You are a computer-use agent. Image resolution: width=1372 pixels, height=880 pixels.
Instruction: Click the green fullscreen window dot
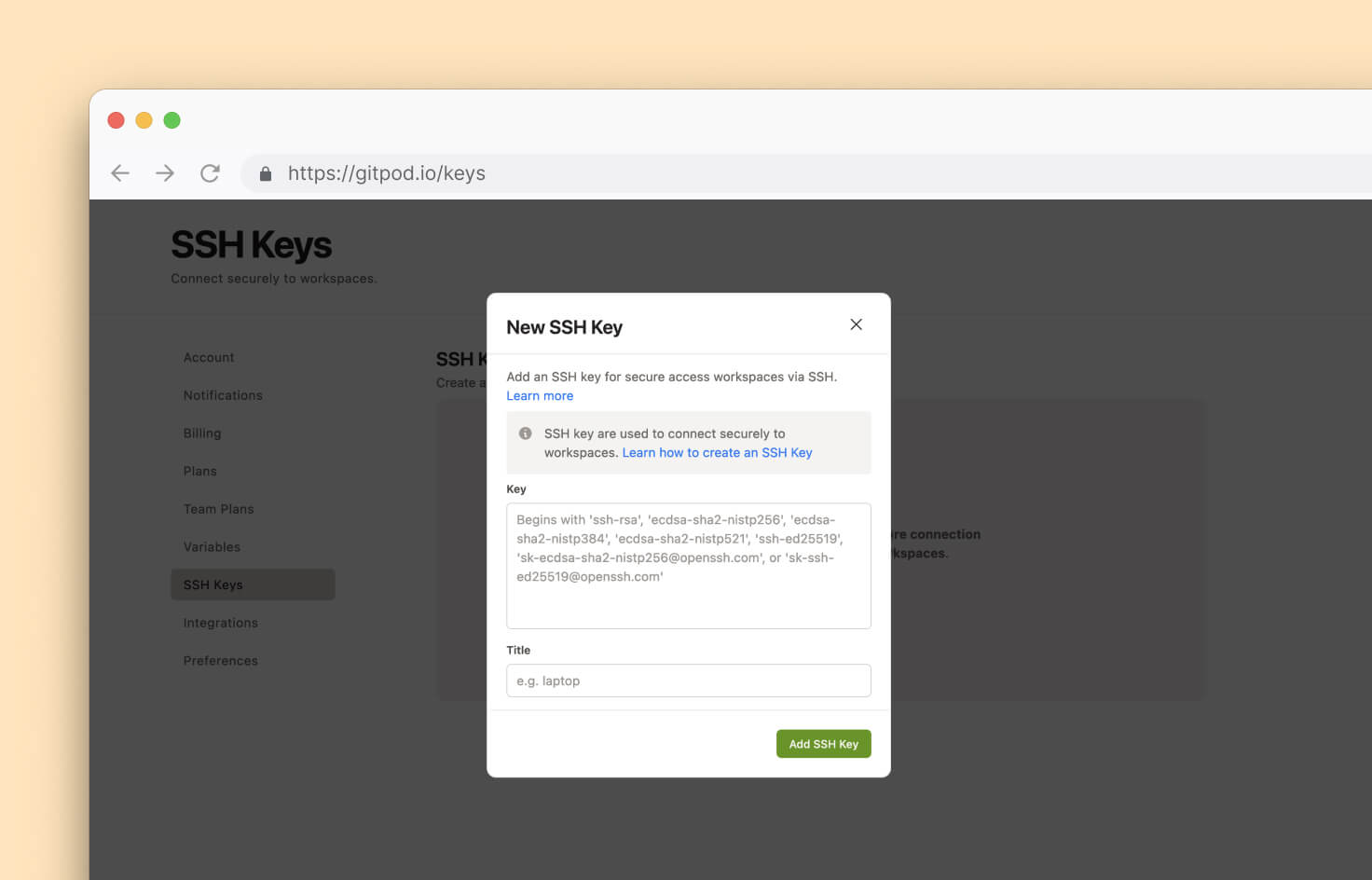172,120
